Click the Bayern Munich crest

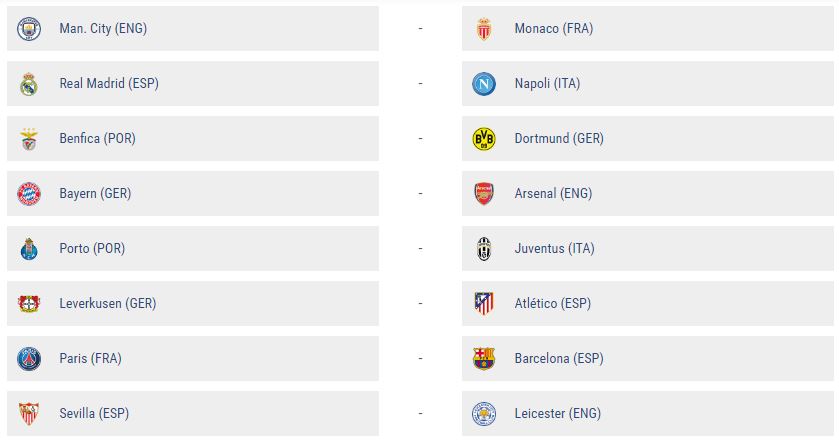coord(29,194)
